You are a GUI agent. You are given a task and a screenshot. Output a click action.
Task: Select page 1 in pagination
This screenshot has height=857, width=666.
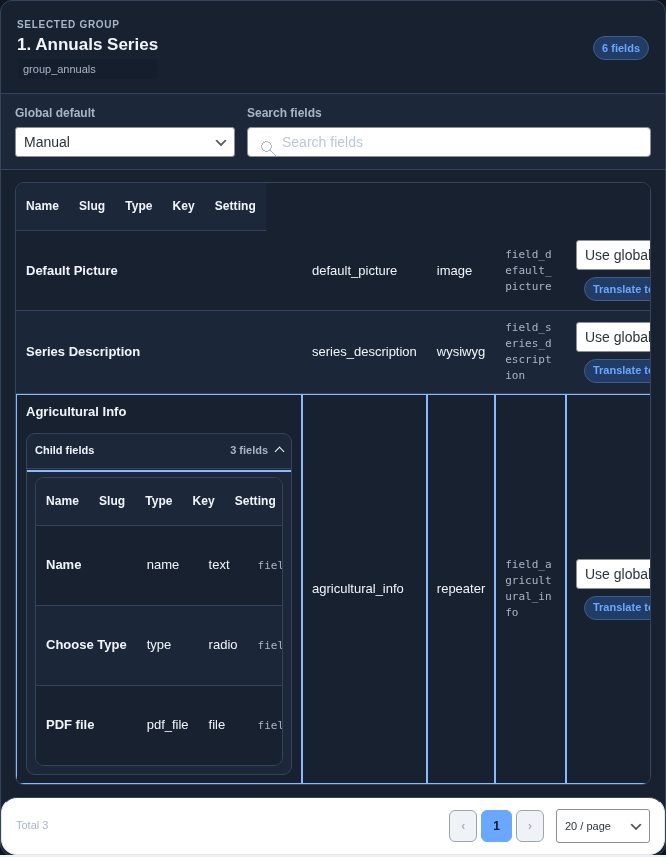496,826
